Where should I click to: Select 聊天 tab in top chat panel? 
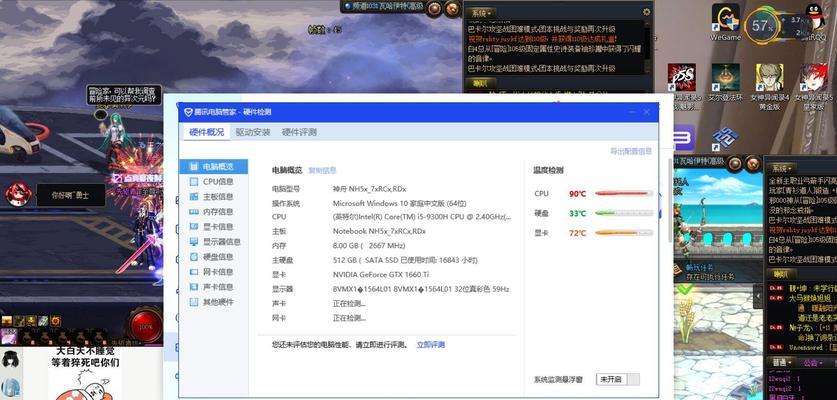pyautogui.click(x=481, y=83)
